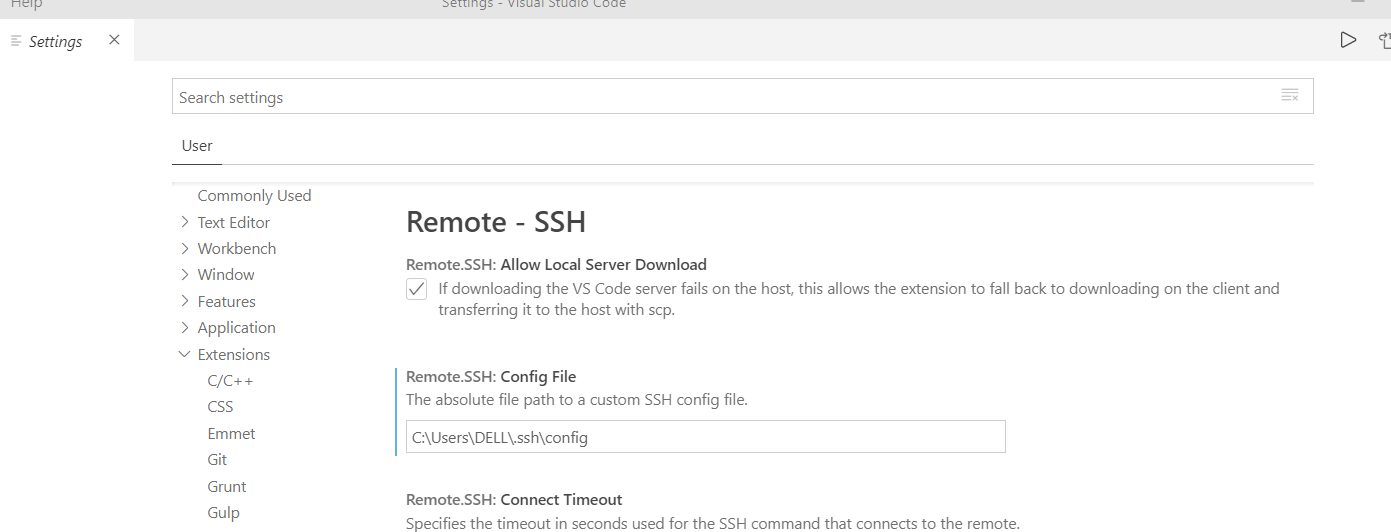Switch to the User settings tab
1391x532 pixels.
coord(197,146)
